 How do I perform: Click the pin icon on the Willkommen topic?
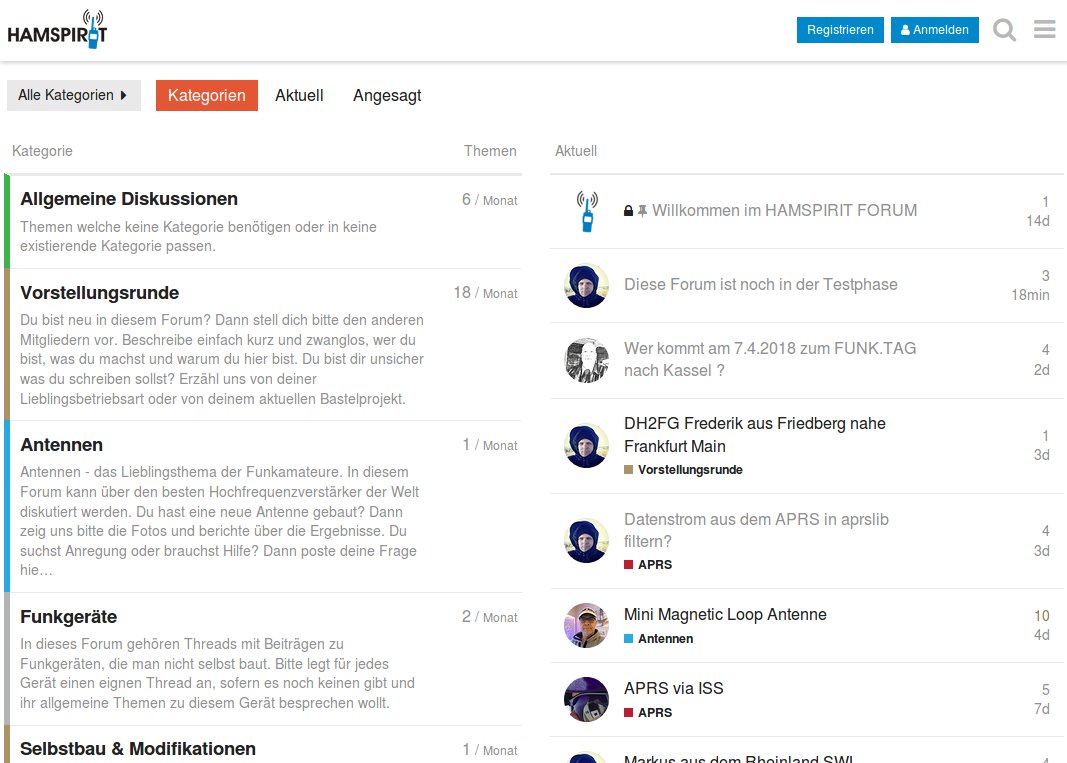(x=641, y=210)
